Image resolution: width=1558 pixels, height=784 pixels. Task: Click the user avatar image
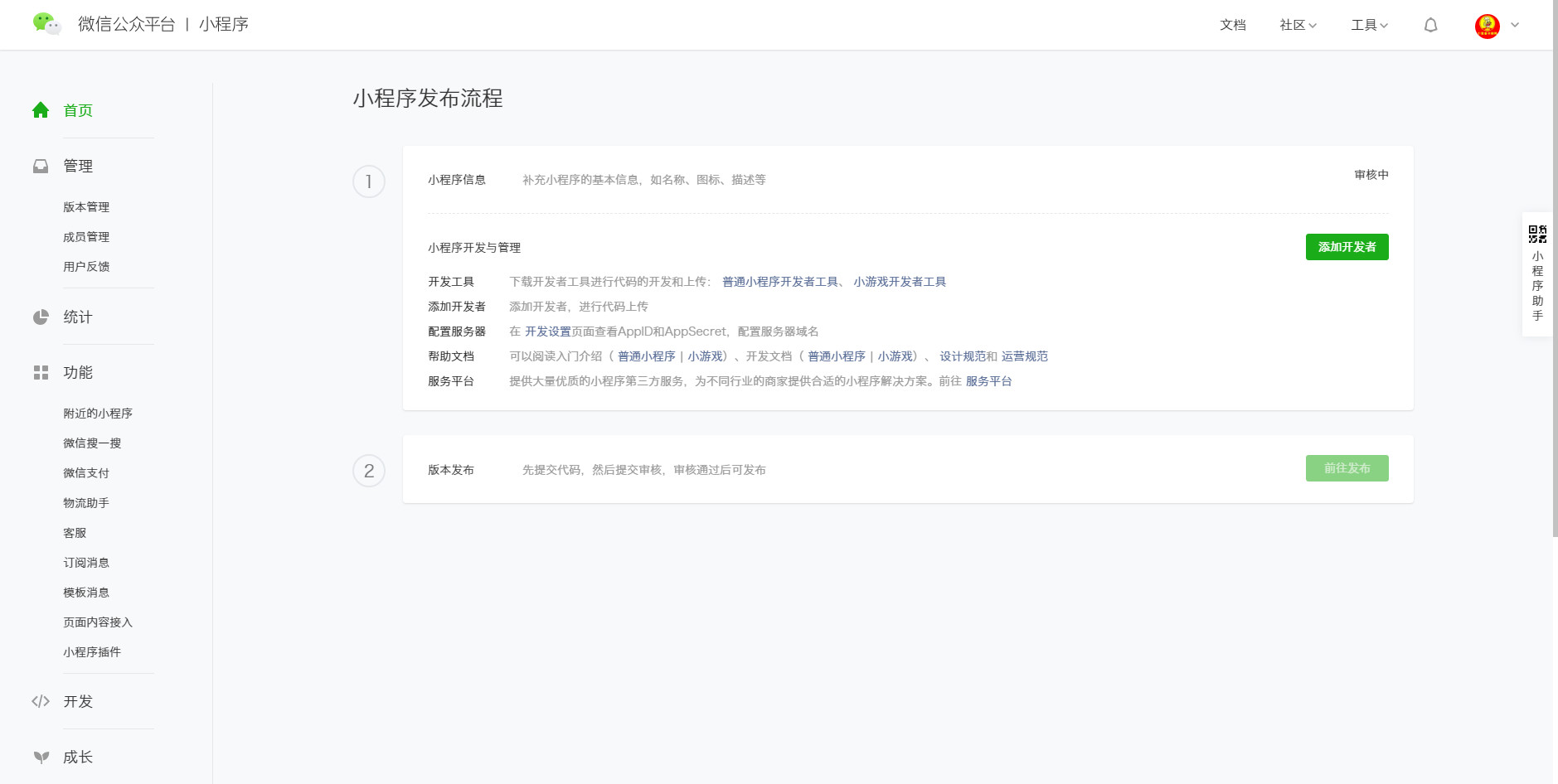pos(1487,26)
